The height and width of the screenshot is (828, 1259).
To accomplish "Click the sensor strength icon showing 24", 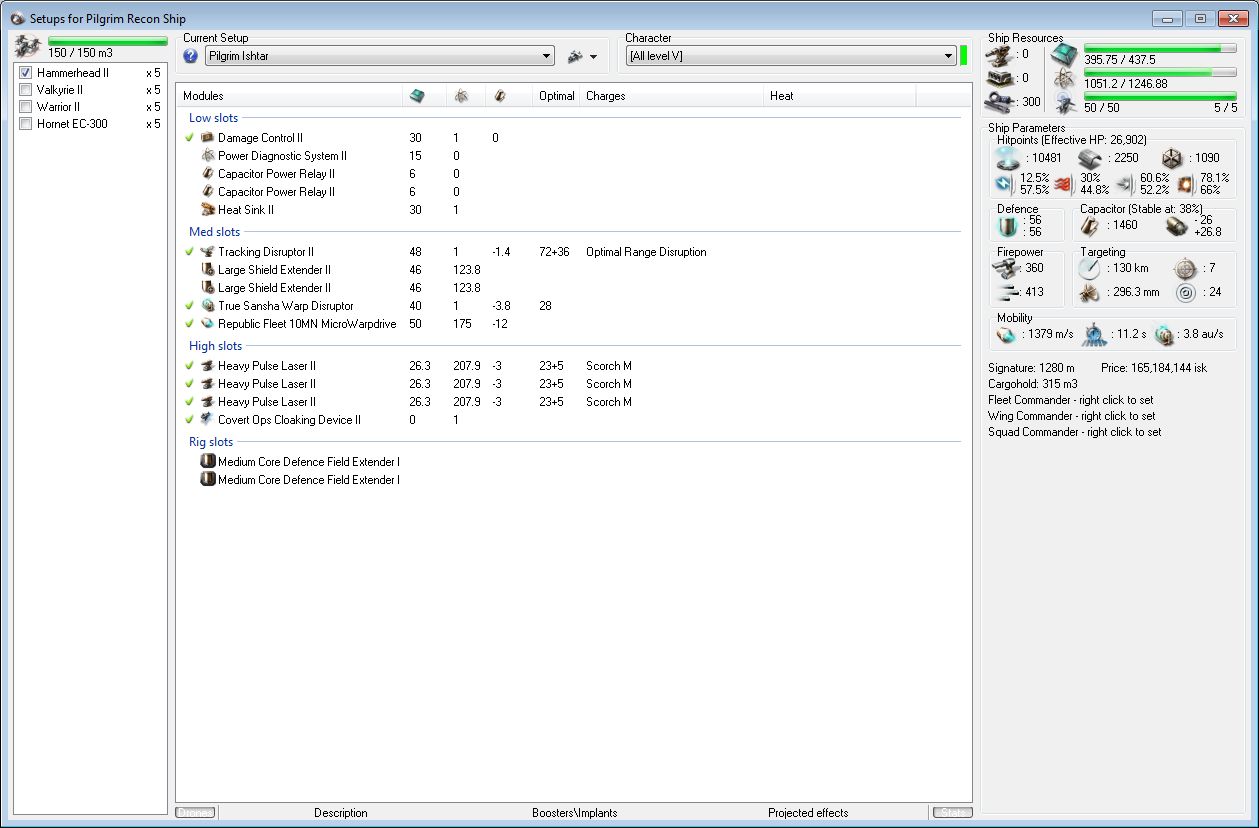I will pyautogui.click(x=1186, y=293).
